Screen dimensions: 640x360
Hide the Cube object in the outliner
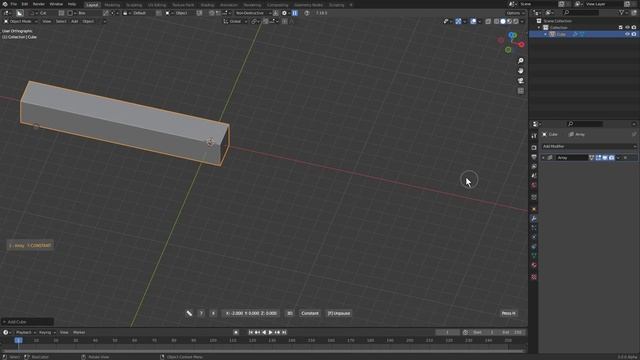[x=627, y=34]
